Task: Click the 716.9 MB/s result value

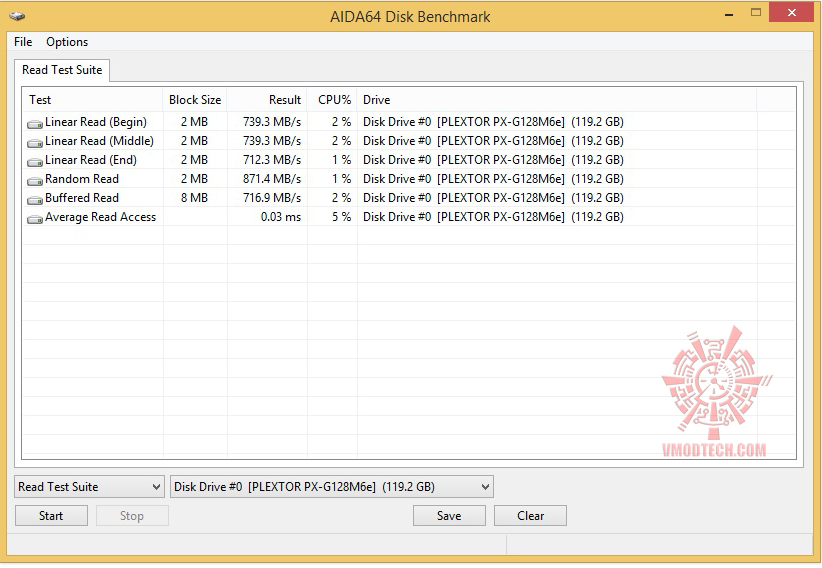Action: pos(272,198)
